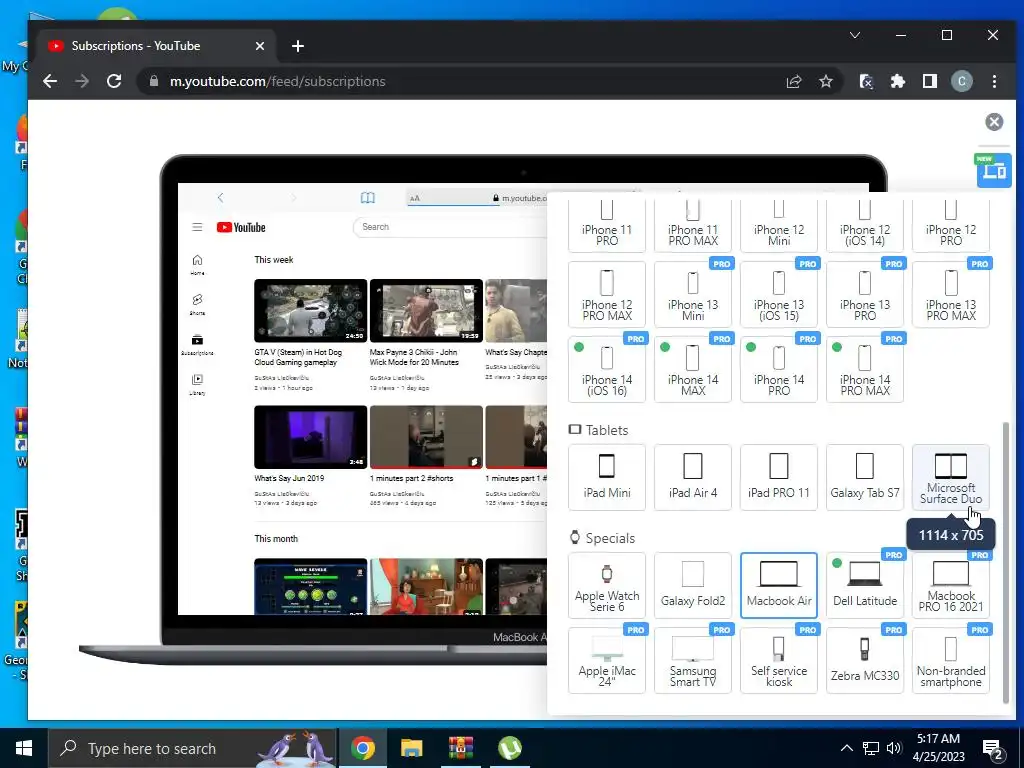Viewport: 1024px width, 768px height.
Task: Select the iPhone 11 PRO device
Action: 607,226
